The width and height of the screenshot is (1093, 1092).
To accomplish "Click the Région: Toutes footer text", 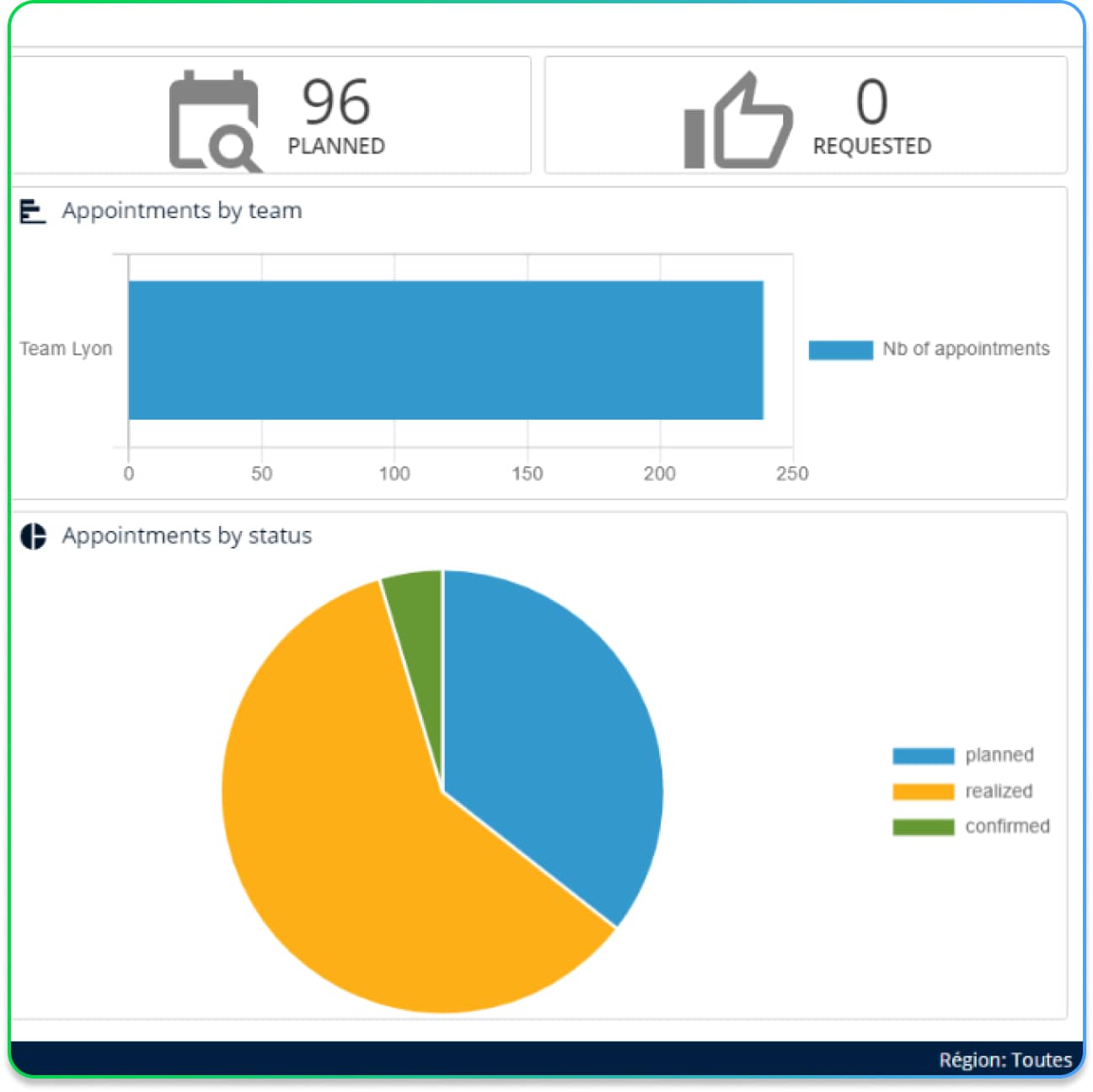I will [x=1005, y=1060].
